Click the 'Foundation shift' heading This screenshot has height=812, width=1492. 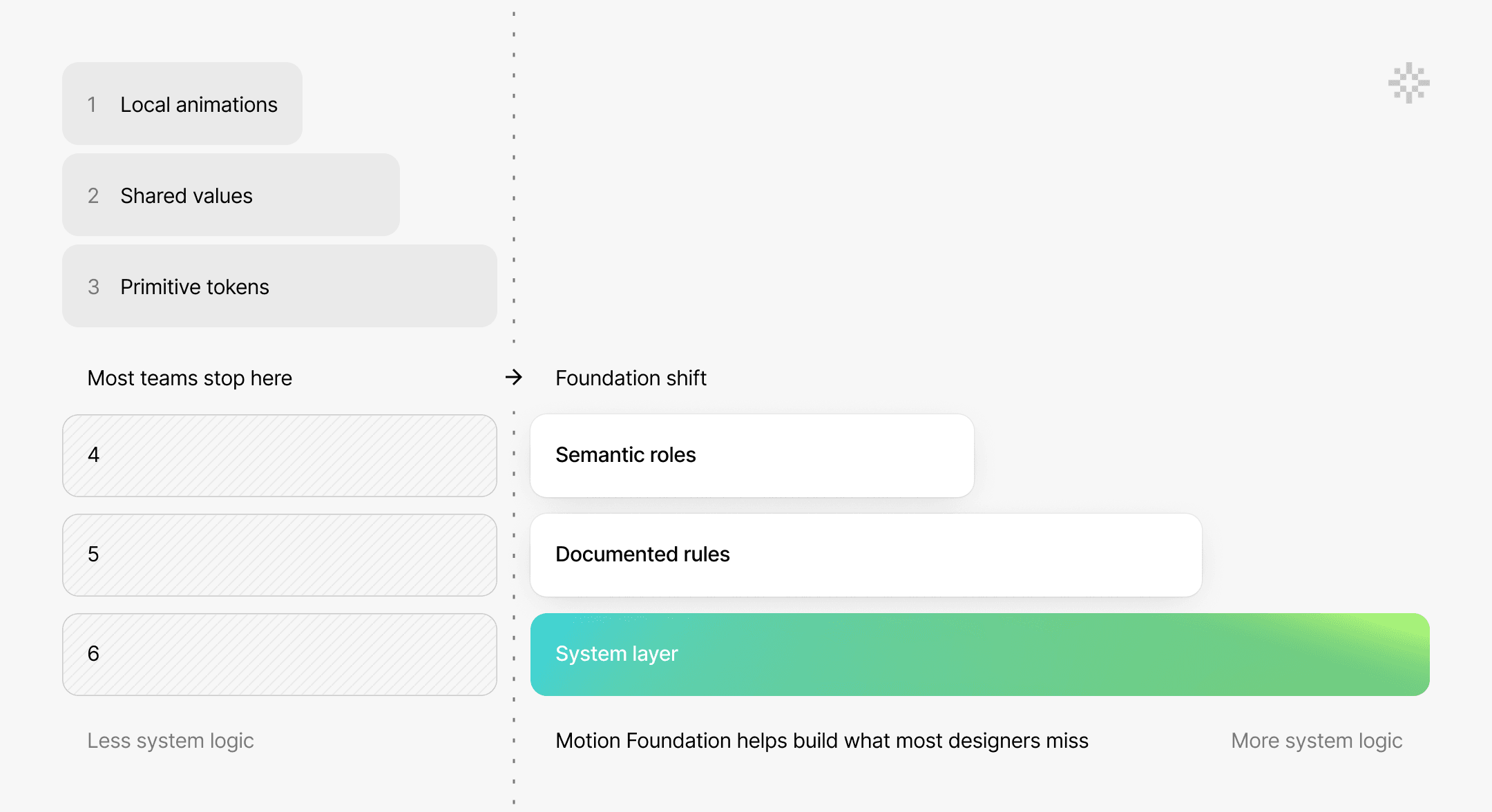[631, 378]
